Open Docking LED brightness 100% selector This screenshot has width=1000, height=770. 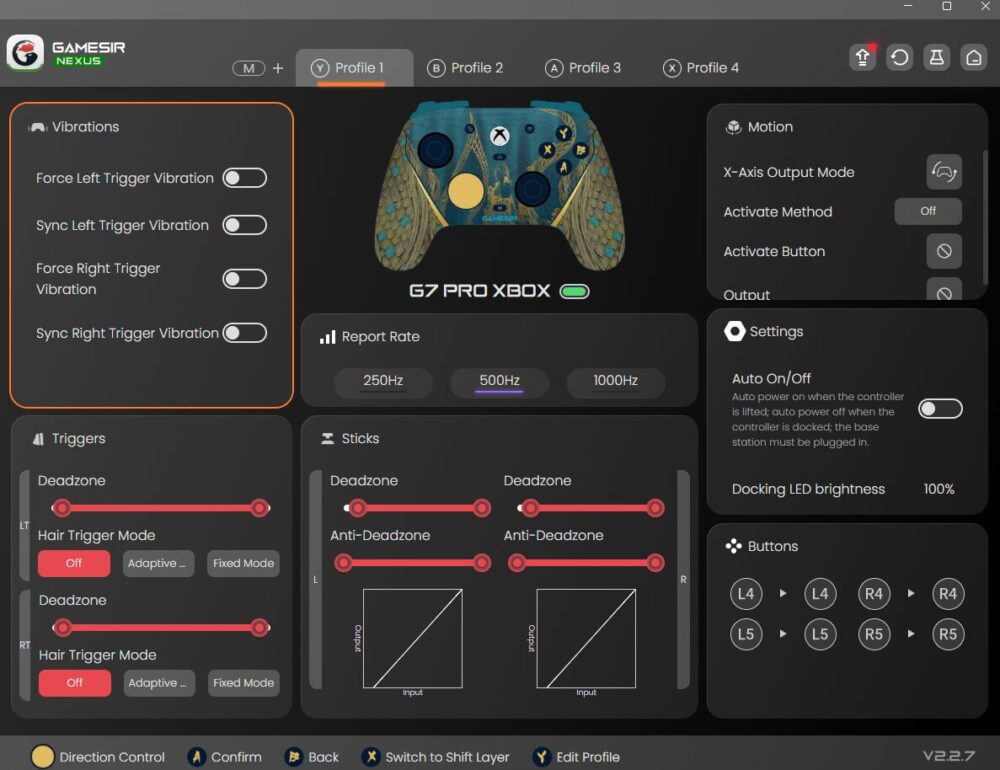[x=938, y=489]
